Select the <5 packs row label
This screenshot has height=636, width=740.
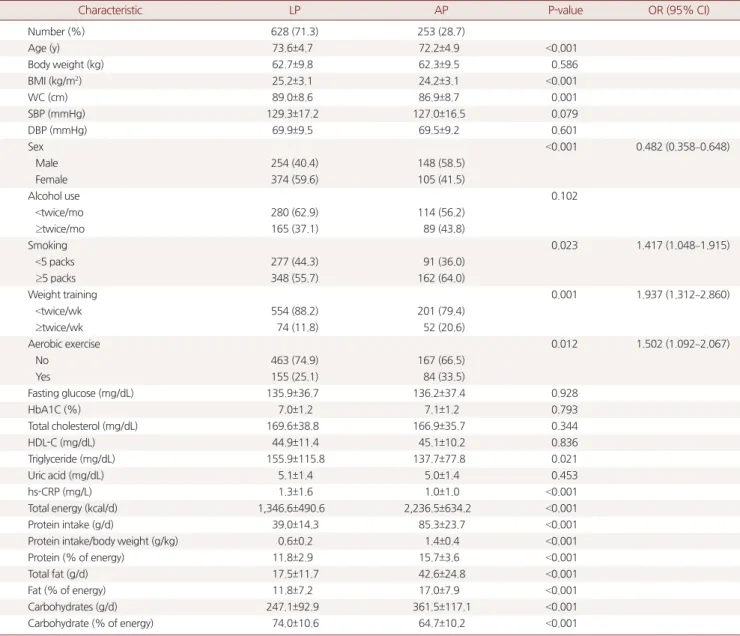55,262
